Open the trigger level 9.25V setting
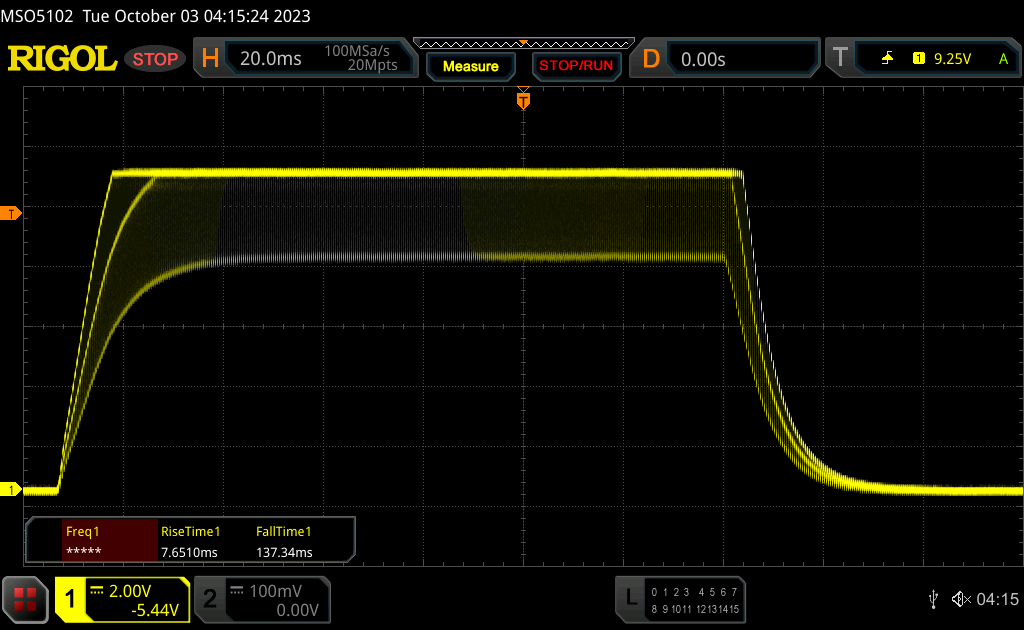The image size is (1024, 630). [x=952, y=59]
